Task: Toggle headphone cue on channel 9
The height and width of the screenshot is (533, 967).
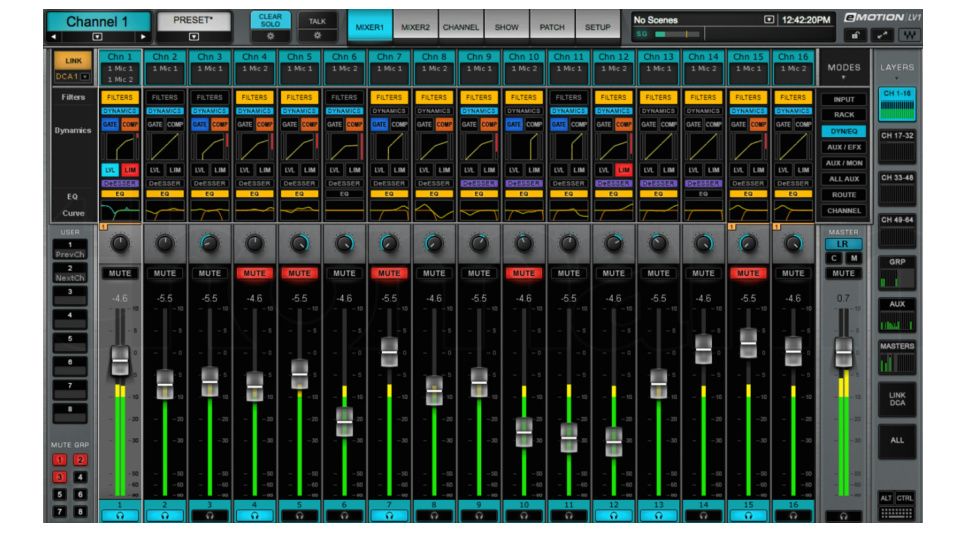Action: (479, 516)
